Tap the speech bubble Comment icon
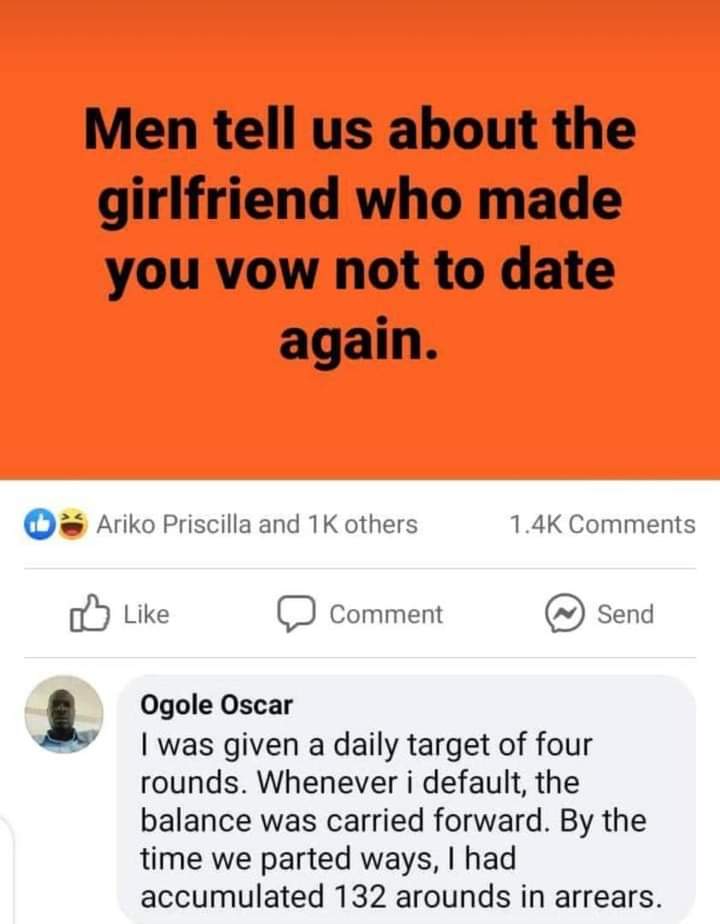 tap(297, 614)
